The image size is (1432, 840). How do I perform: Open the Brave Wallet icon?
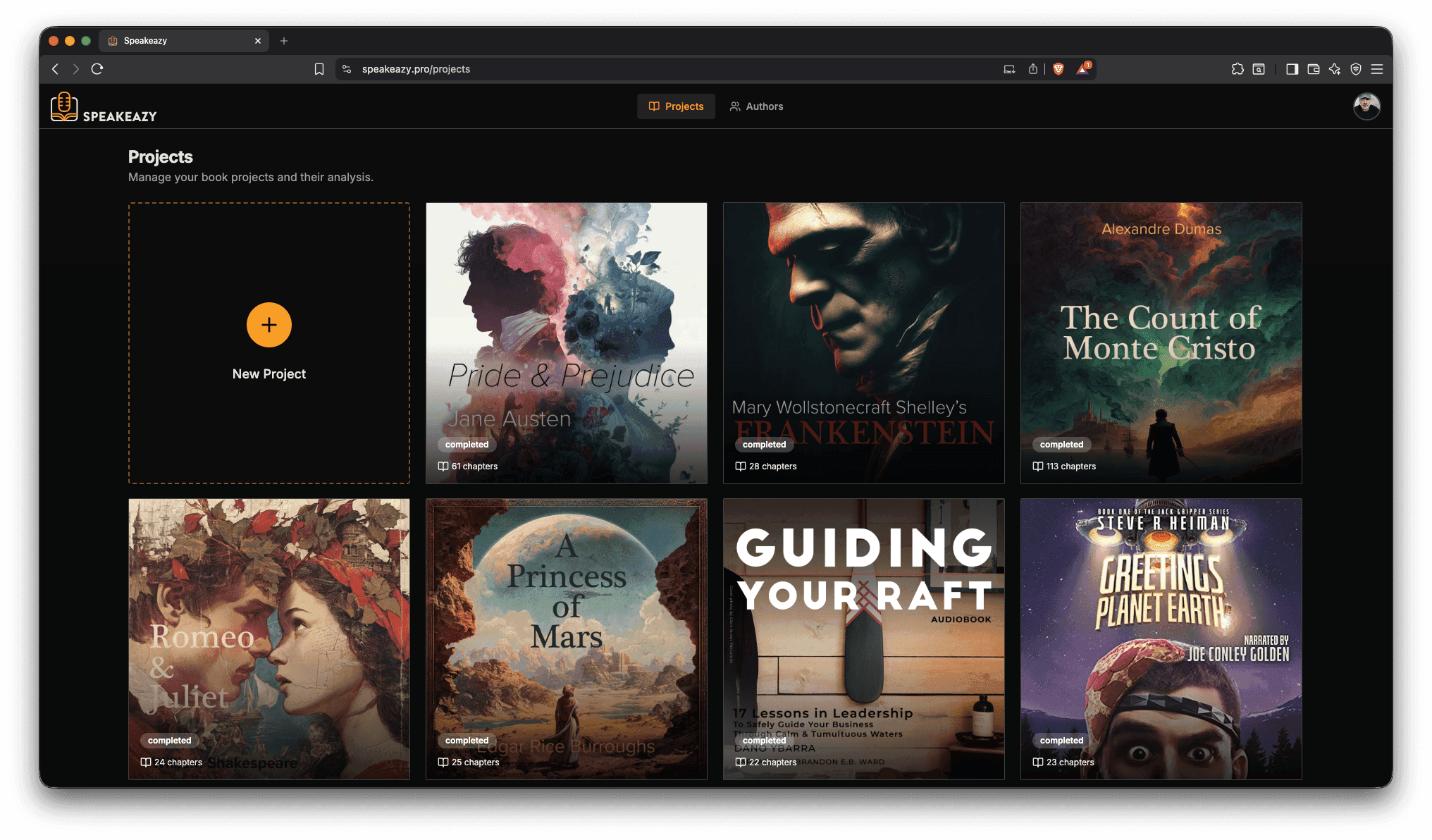(1313, 69)
